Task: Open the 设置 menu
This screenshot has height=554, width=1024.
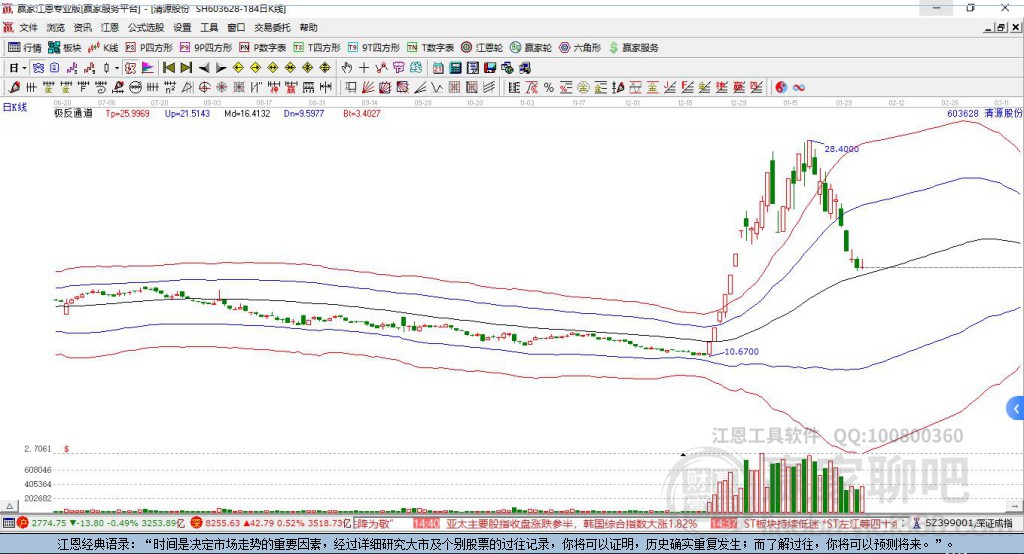Action: [x=182, y=27]
